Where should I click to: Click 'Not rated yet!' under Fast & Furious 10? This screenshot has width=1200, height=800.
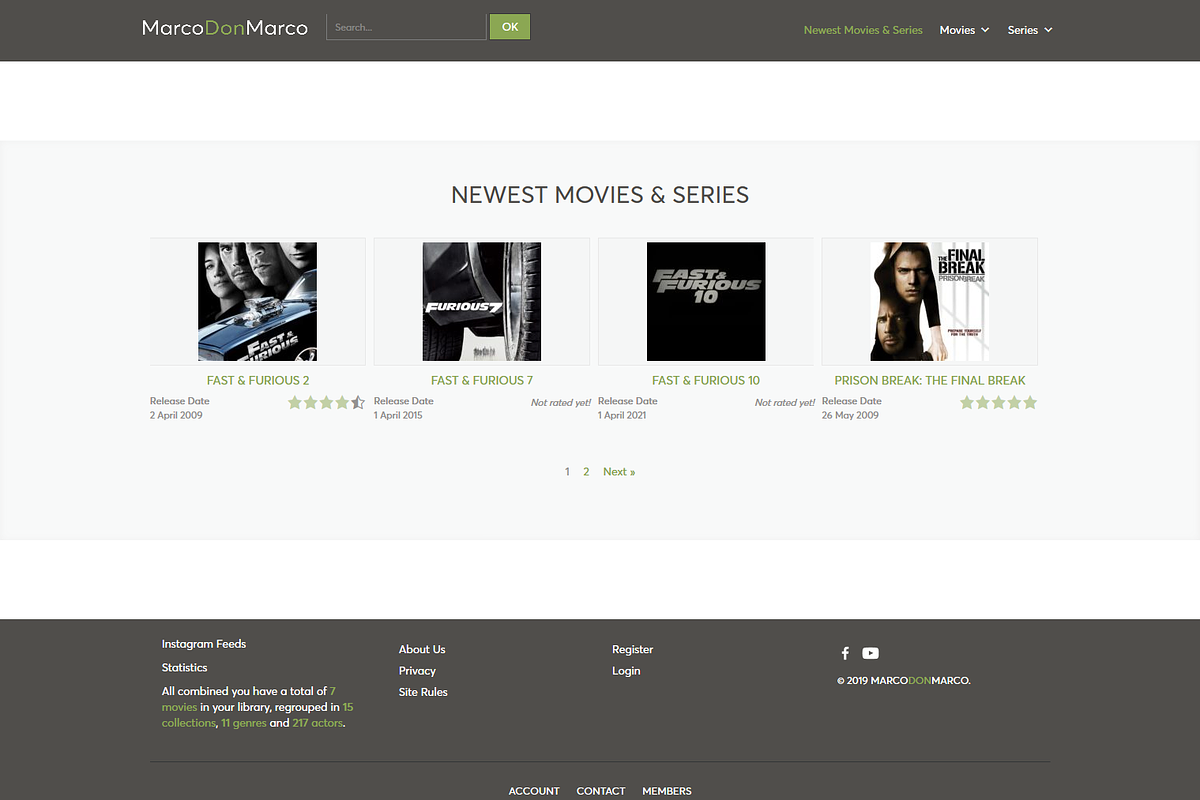point(785,402)
